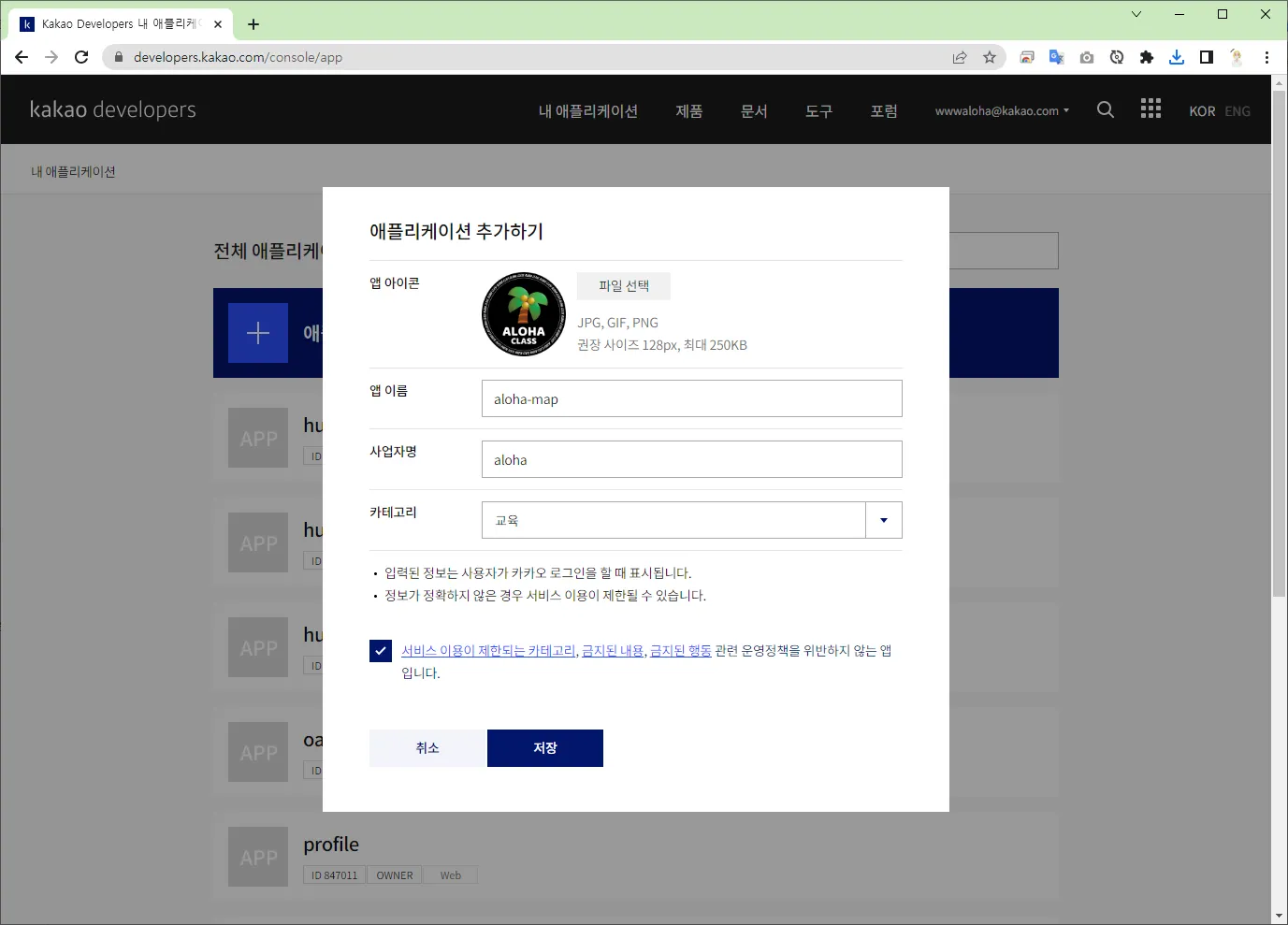Click the vertical scrollbar thumb
1288x925 pixels.
pyautogui.click(x=1280, y=344)
